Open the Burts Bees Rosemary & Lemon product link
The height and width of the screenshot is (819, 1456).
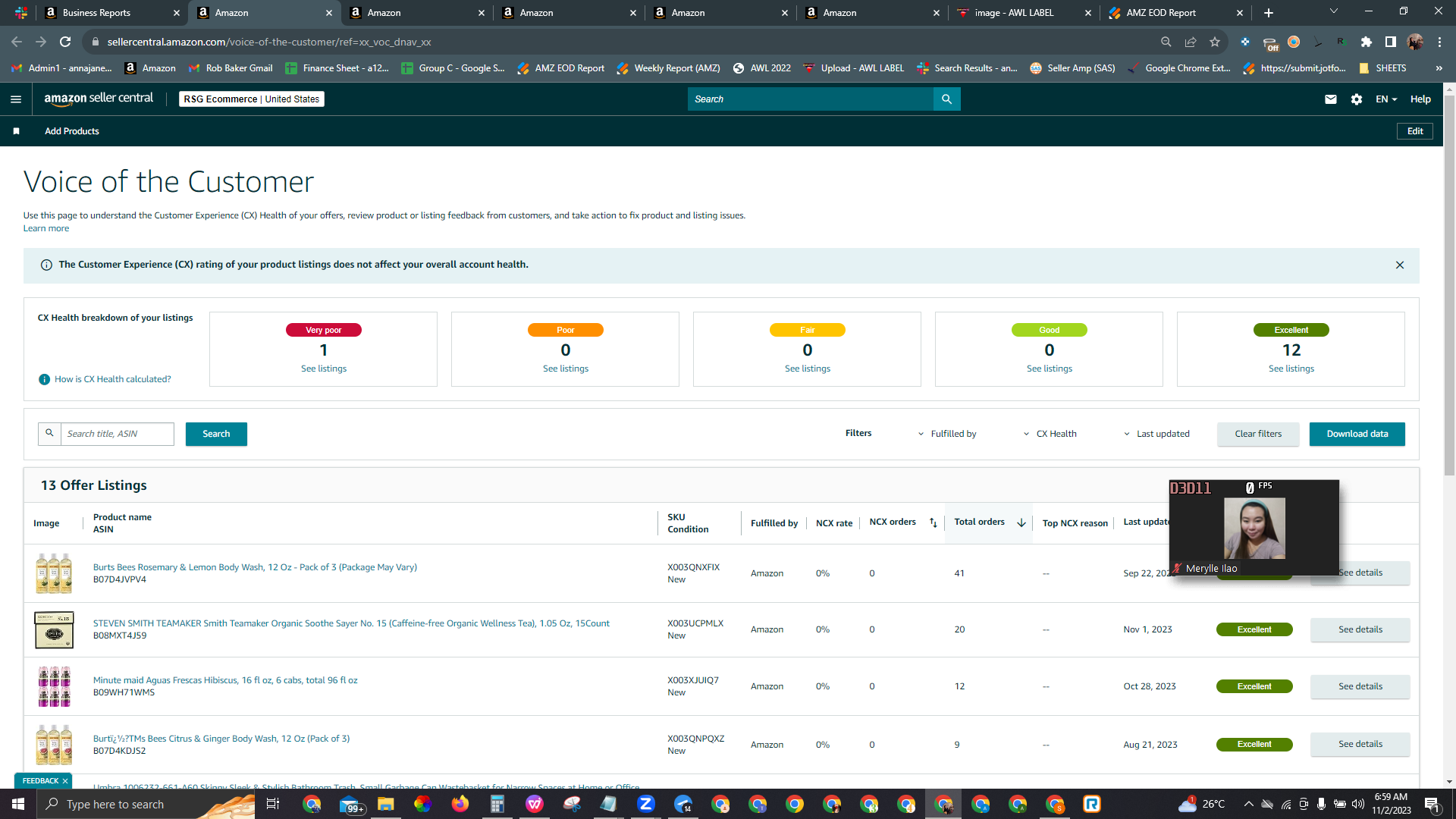[x=255, y=567]
